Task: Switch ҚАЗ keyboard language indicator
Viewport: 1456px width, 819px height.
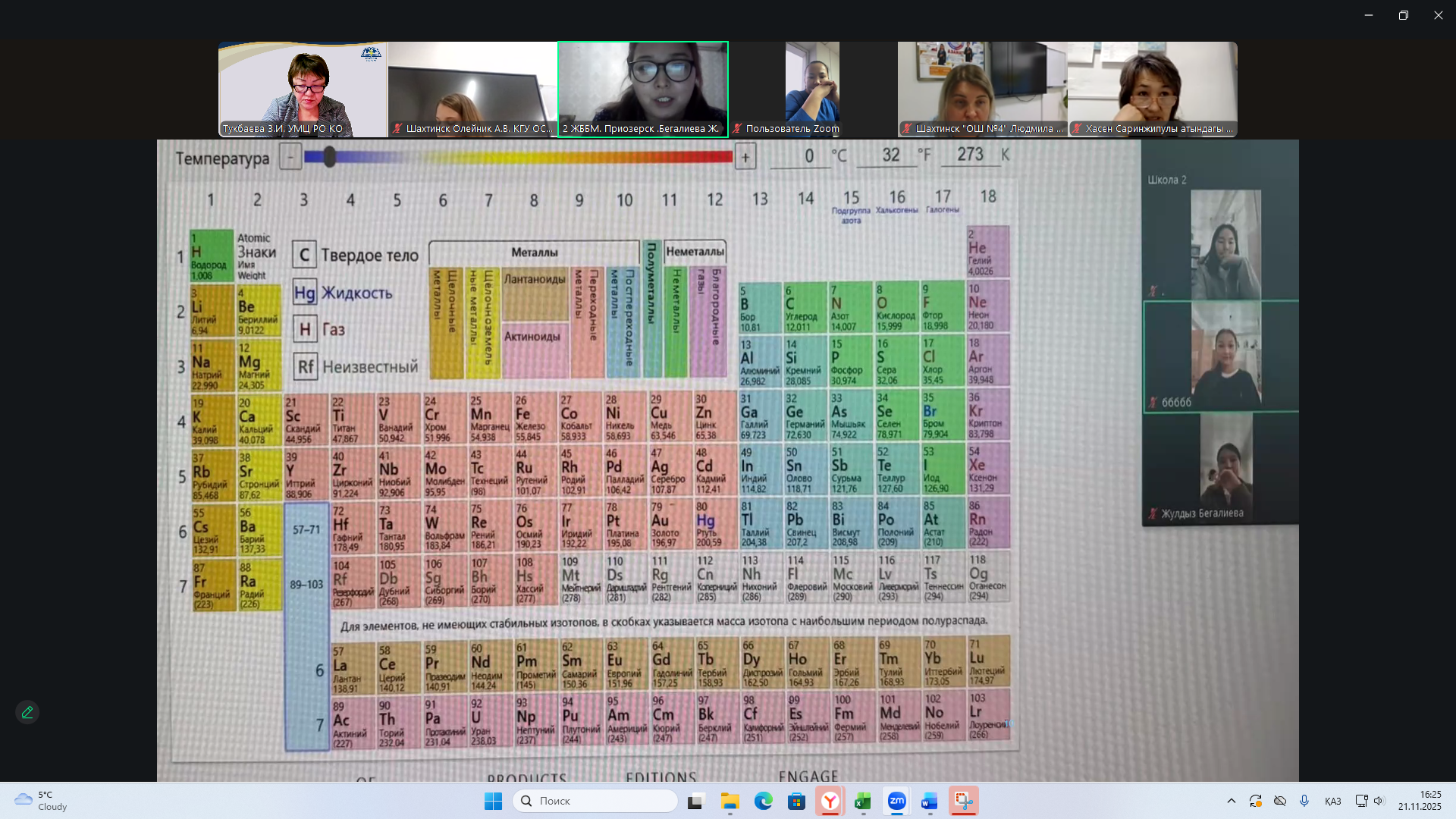Action: pos(1332,801)
